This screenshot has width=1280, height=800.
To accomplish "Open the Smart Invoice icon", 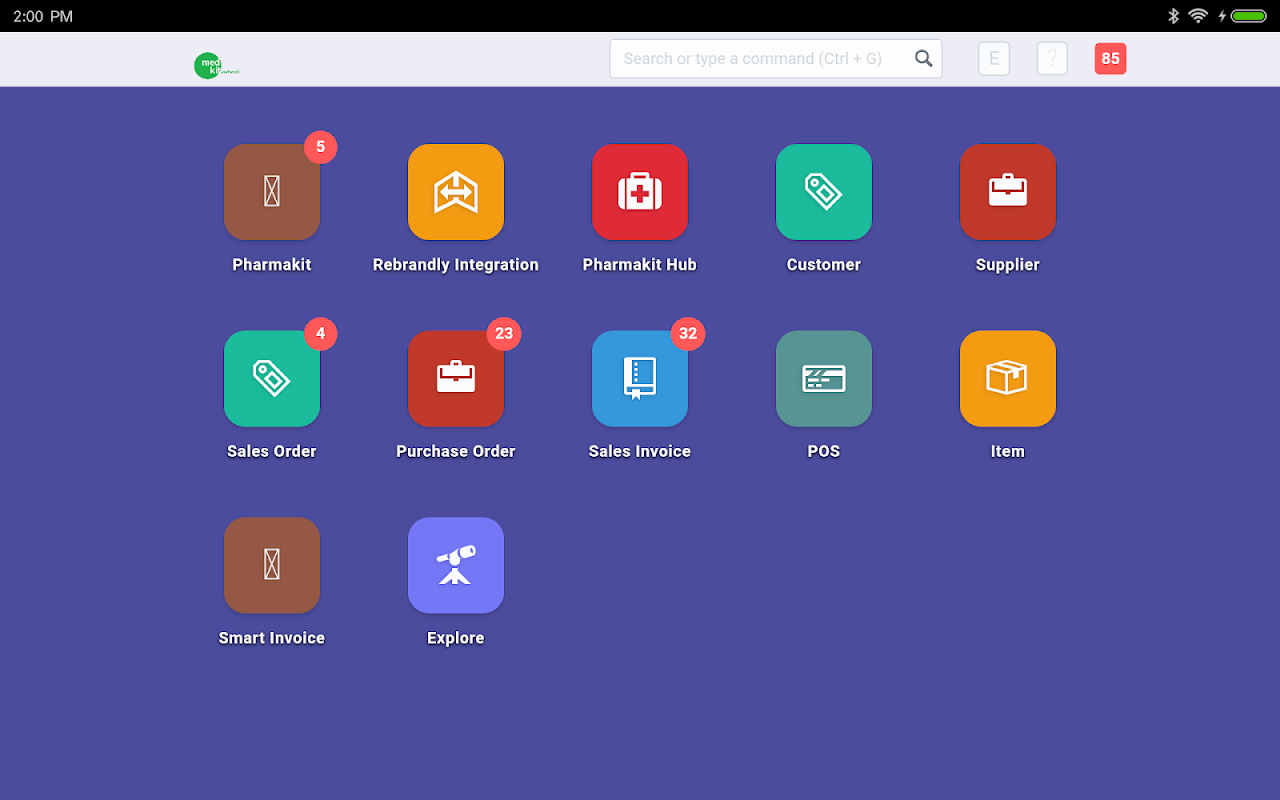I will (x=272, y=565).
